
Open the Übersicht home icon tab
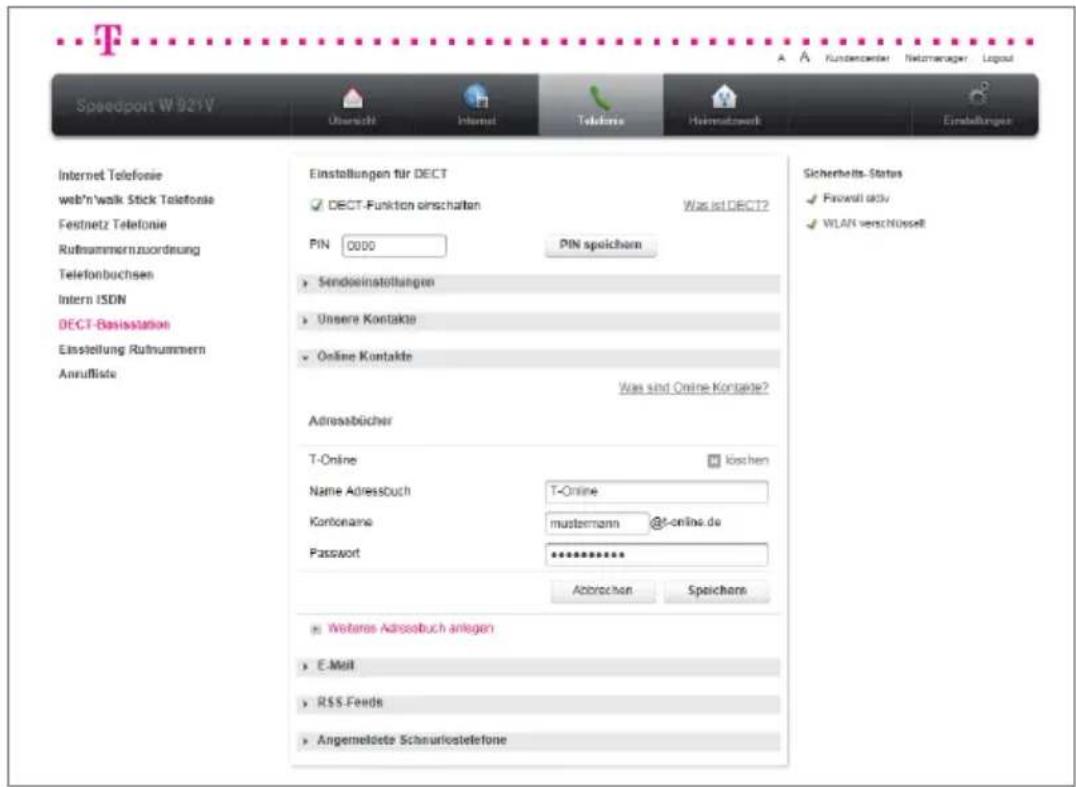[x=353, y=106]
